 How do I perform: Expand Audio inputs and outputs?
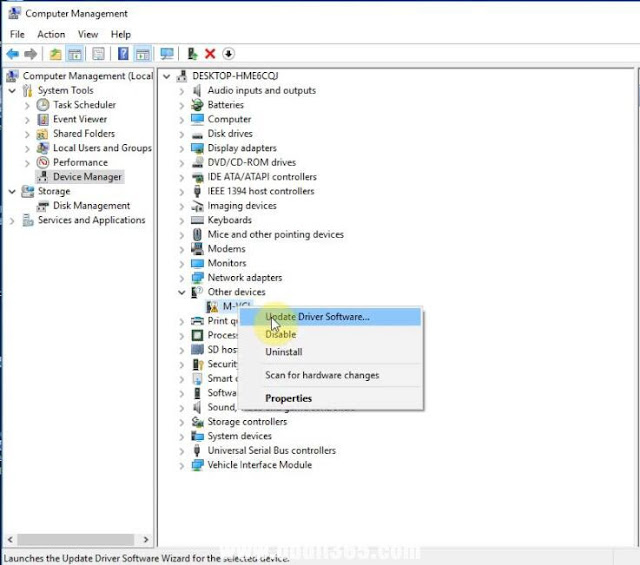point(182,91)
